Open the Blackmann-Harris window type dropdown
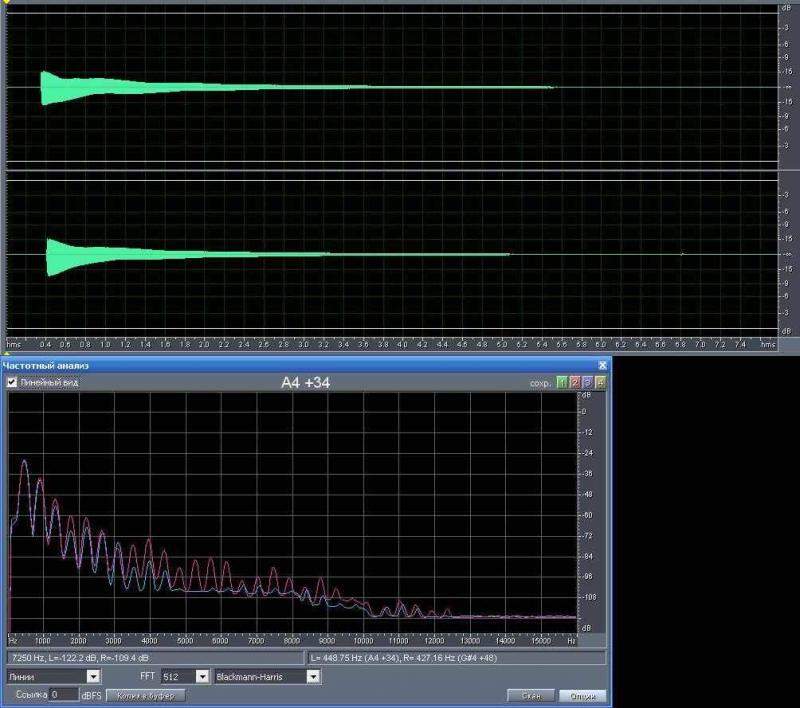The image size is (800, 708). coord(313,677)
